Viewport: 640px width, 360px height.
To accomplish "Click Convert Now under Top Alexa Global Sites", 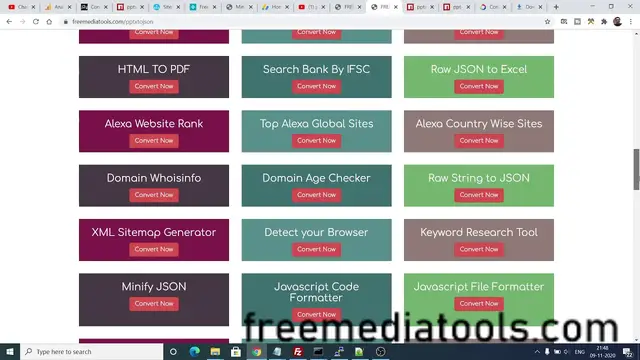I will point(316,141).
